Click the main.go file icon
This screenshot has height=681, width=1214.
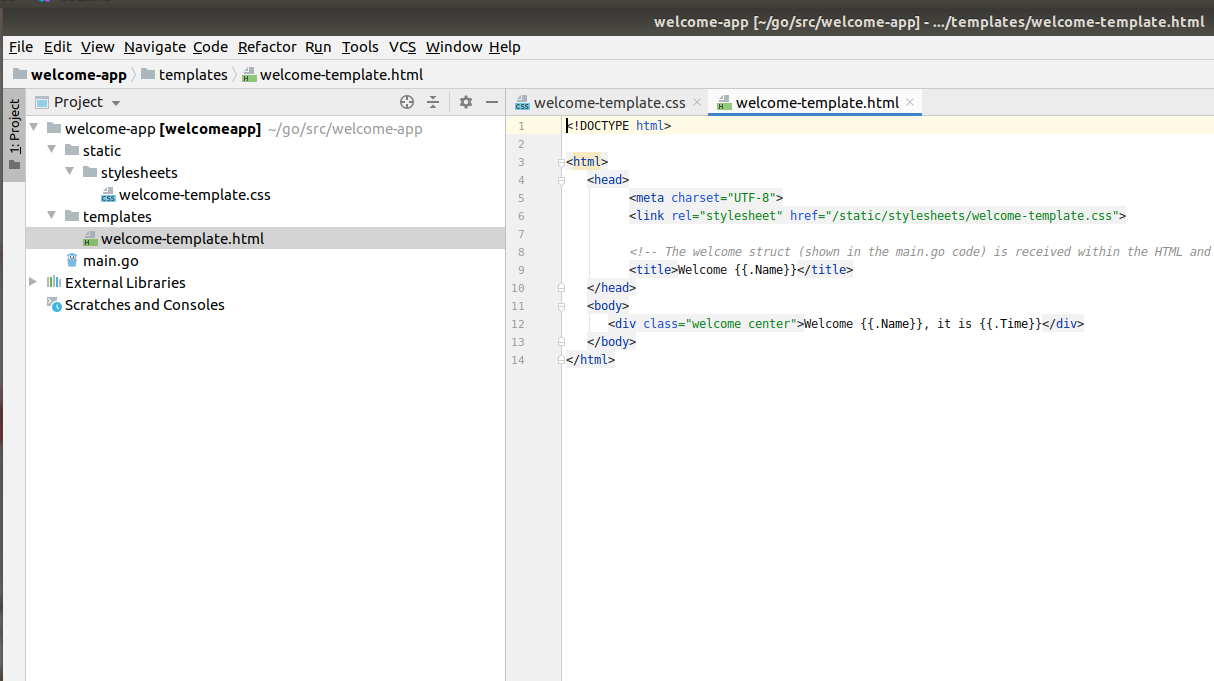[x=72, y=261]
